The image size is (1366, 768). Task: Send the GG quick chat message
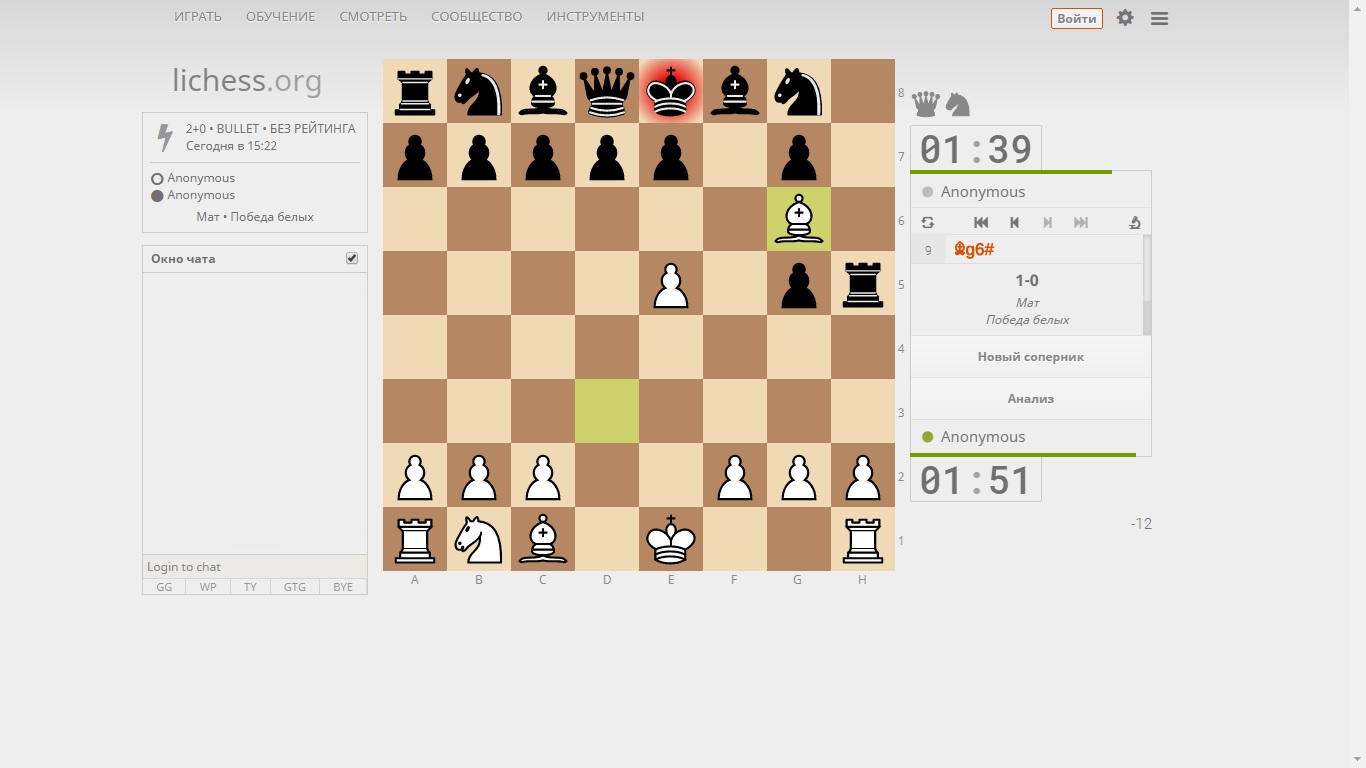[164, 587]
